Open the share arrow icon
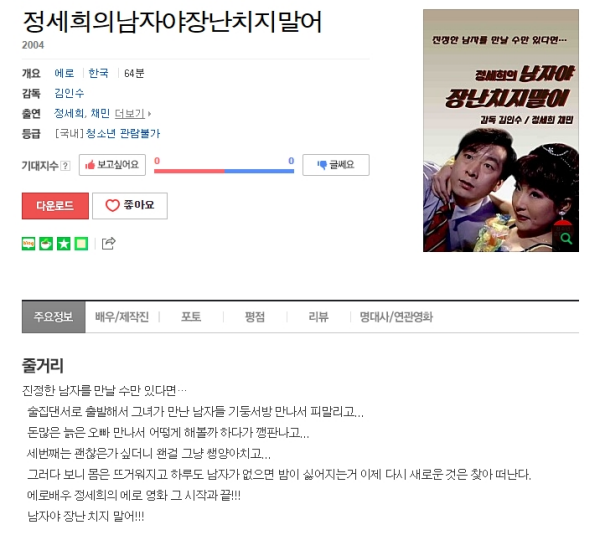 pos(108,243)
